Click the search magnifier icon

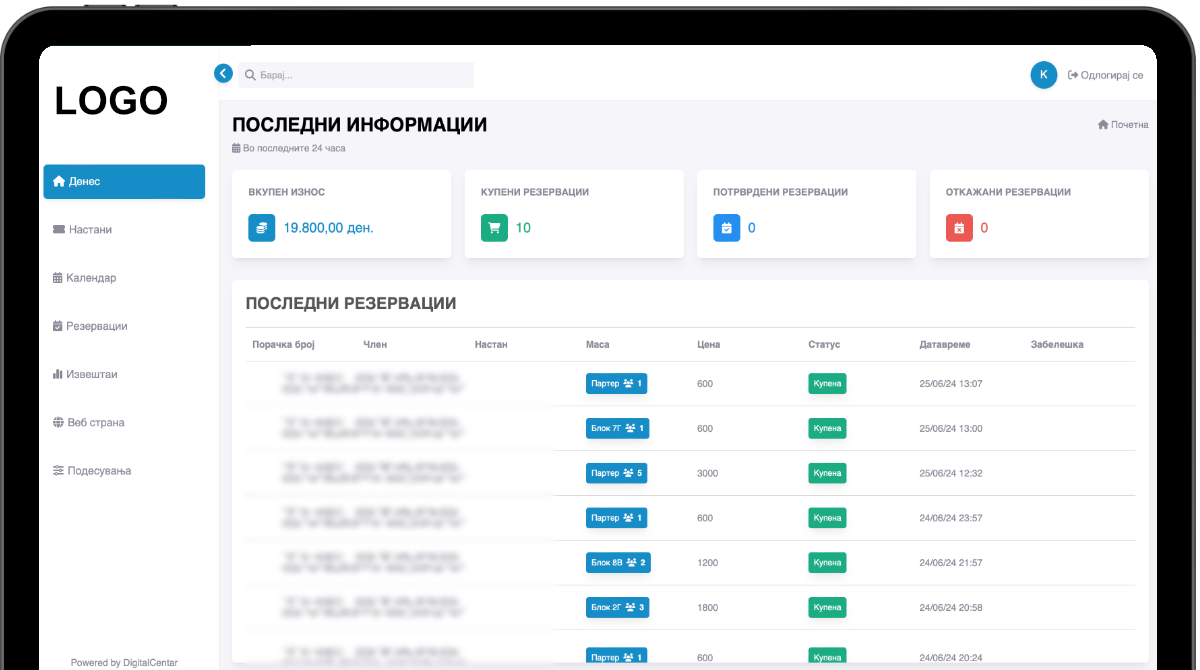[x=250, y=75]
